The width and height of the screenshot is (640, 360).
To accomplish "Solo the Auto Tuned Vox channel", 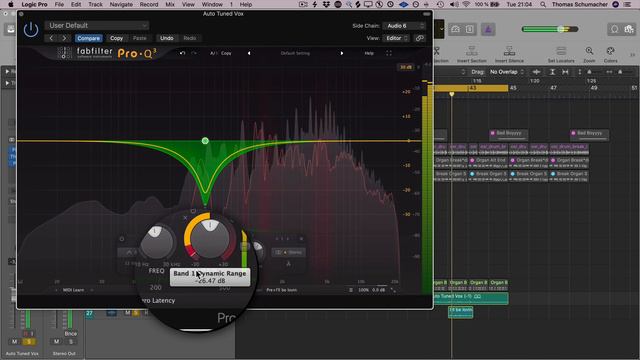I will click(x=29, y=342).
